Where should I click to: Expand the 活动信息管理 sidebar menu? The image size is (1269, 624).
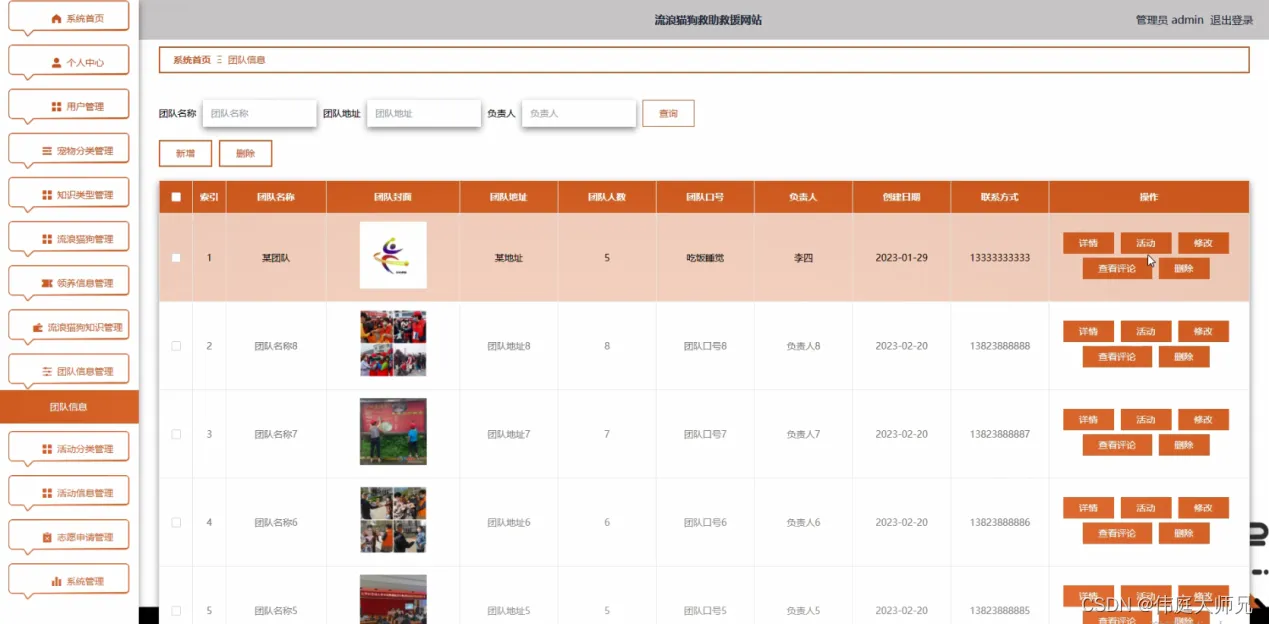[69, 492]
